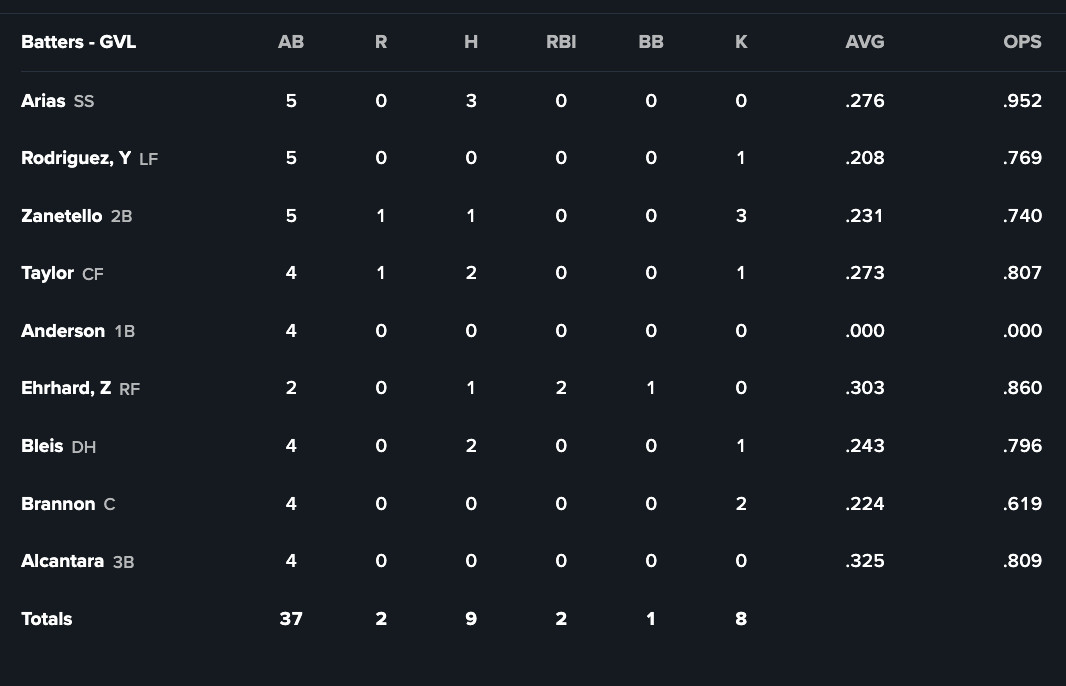Click Arias's .952 OPS value
Viewport: 1066px width, 686px height.
1022,101
